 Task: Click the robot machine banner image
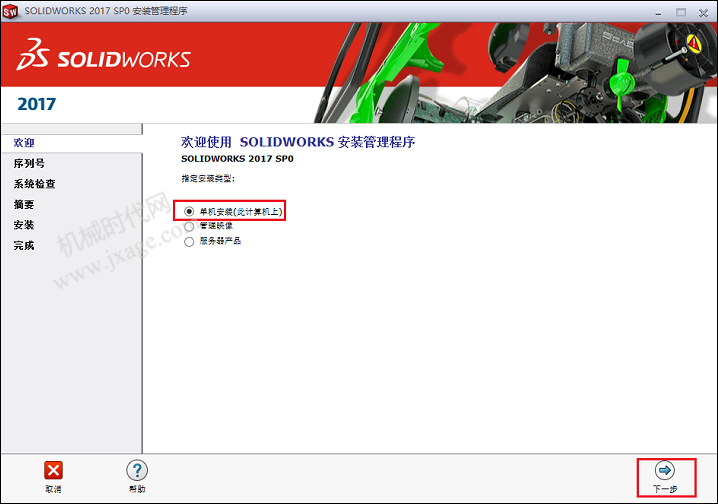(x=515, y=73)
